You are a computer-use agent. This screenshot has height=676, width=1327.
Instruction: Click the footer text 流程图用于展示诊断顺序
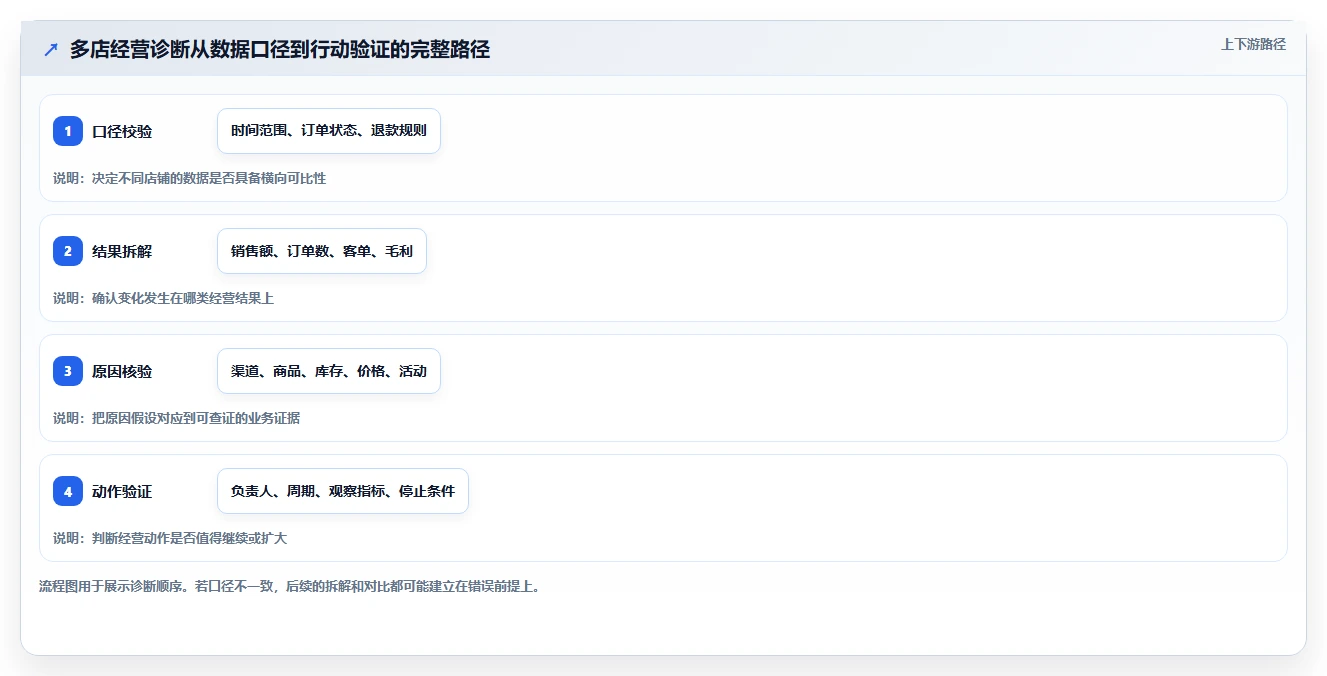pos(114,586)
